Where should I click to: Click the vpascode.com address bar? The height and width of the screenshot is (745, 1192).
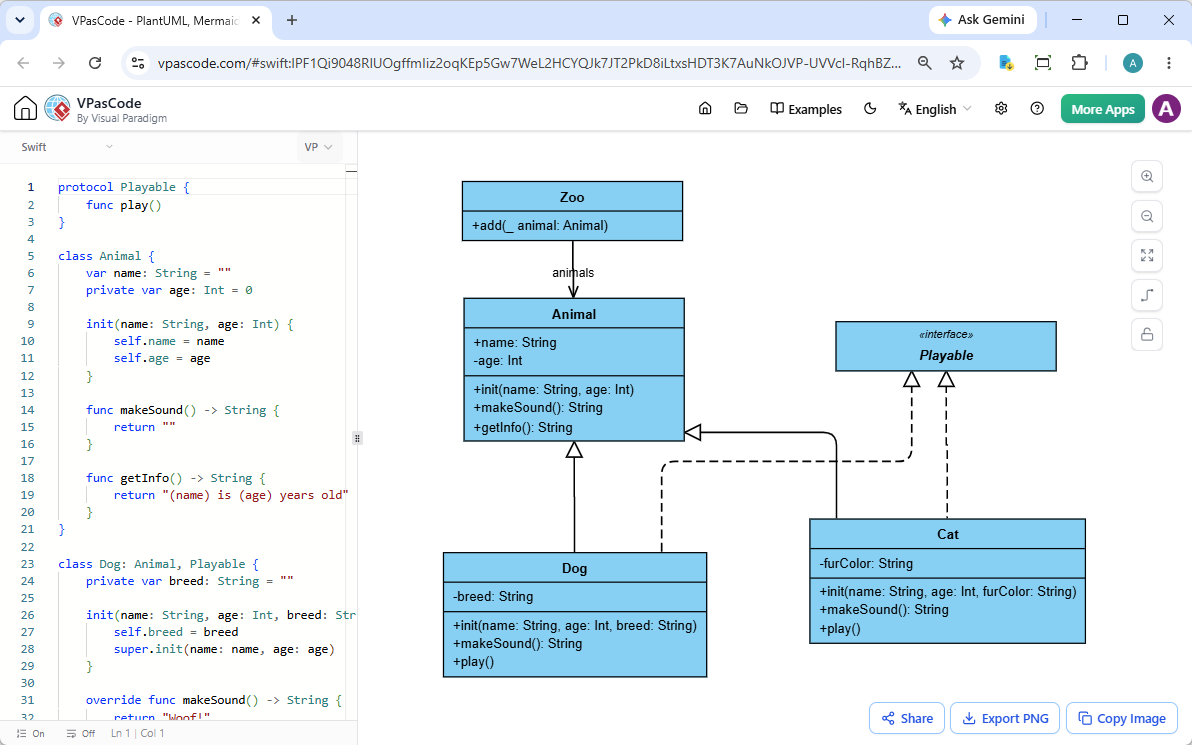pos(530,63)
